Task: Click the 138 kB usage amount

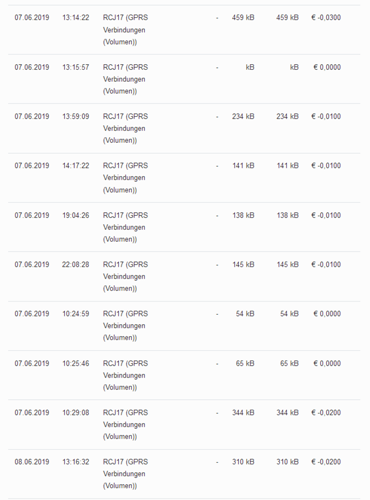Action: tap(243, 215)
